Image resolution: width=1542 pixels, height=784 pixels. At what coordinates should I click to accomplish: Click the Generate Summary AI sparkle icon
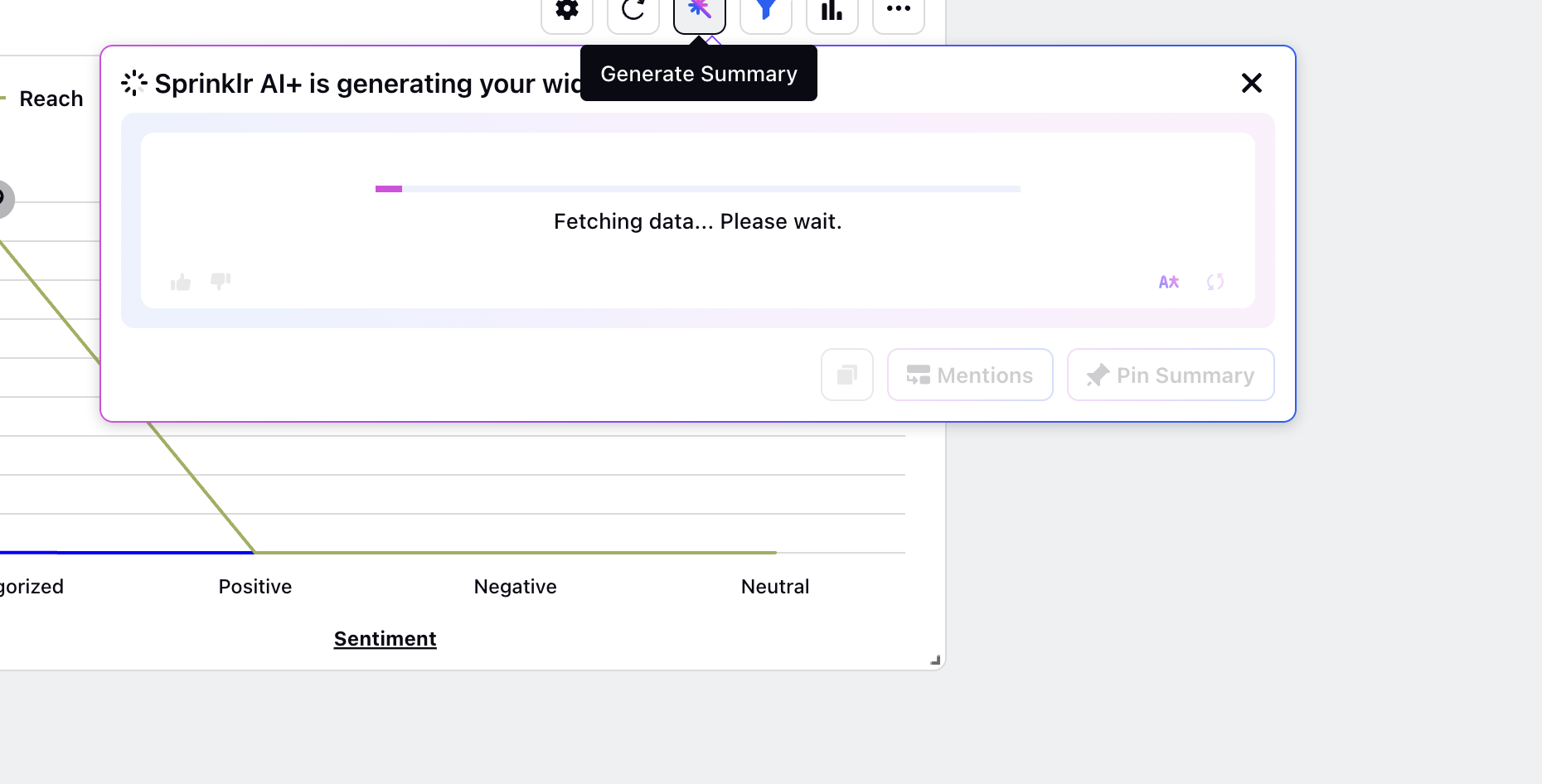(x=700, y=12)
